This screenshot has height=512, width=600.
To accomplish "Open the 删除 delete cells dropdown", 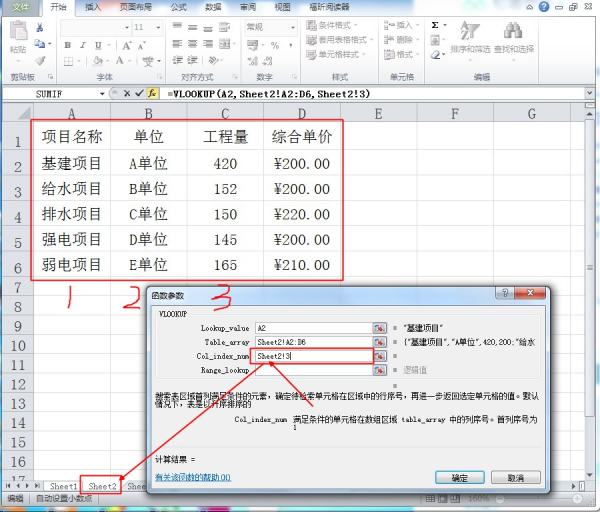I will coord(401,39).
